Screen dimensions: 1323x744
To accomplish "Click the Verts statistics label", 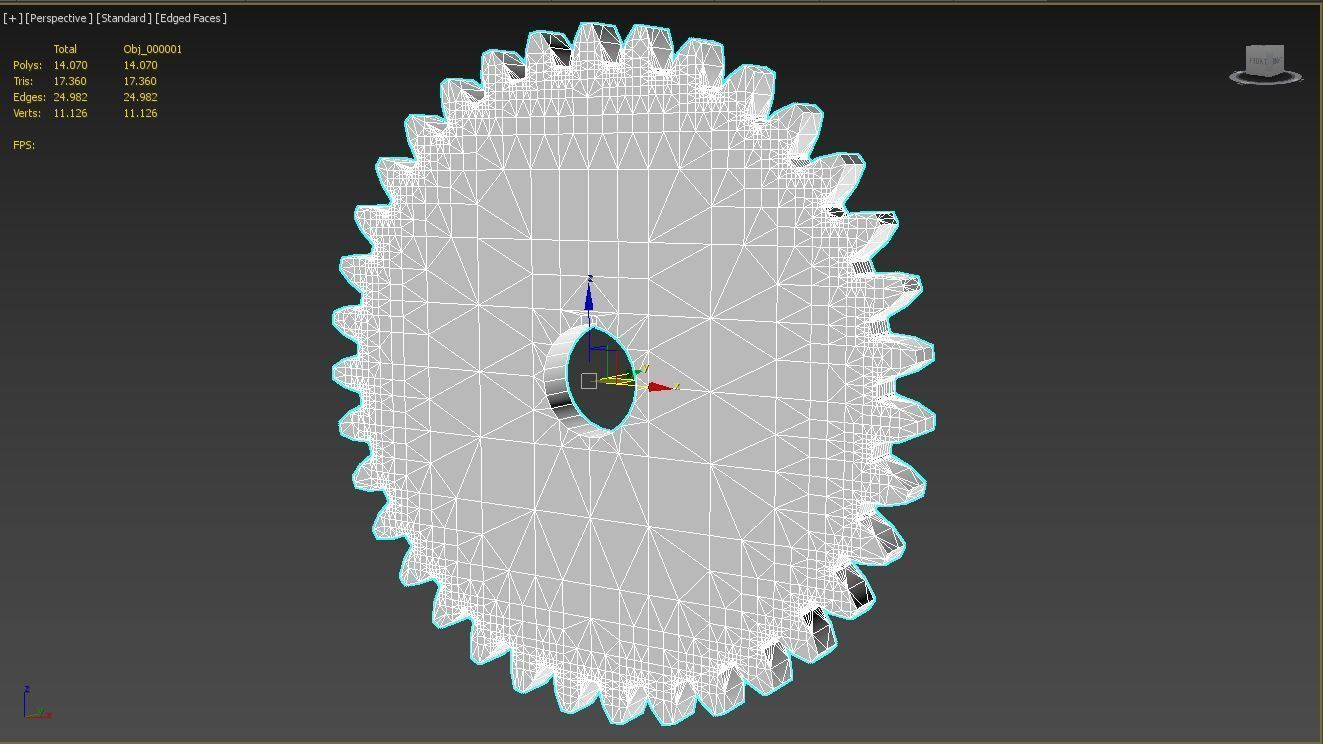I will pyautogui.click(x=27, y=113).
